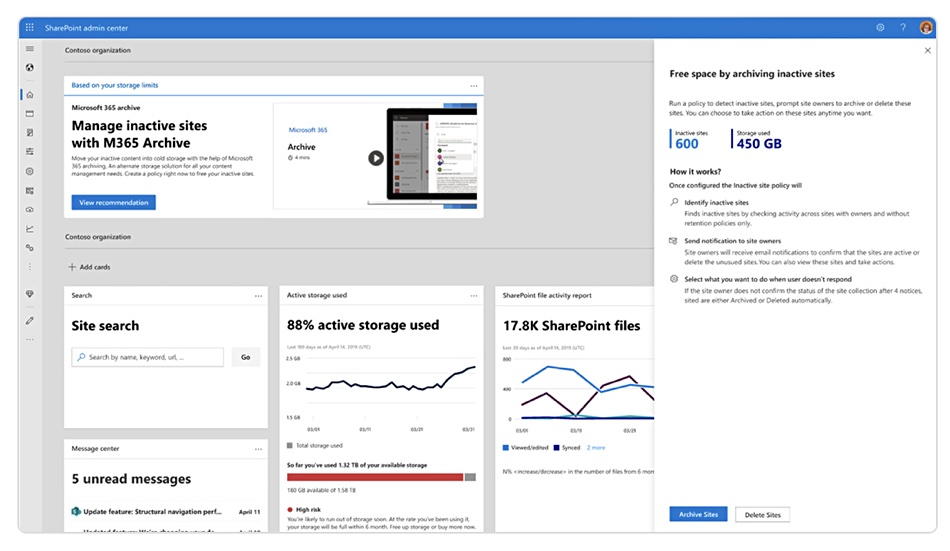Click '17.8K SharePoint files' heading
950x551 pixels.
pyautogui.click(x=571, y=326)
